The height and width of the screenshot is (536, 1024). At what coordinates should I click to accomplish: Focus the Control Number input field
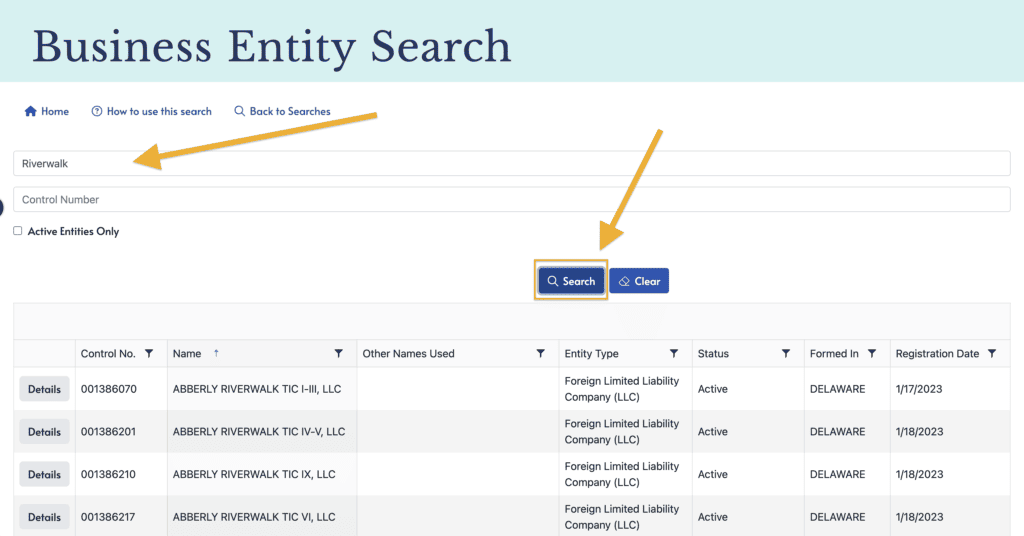click(x=511, y=200)
